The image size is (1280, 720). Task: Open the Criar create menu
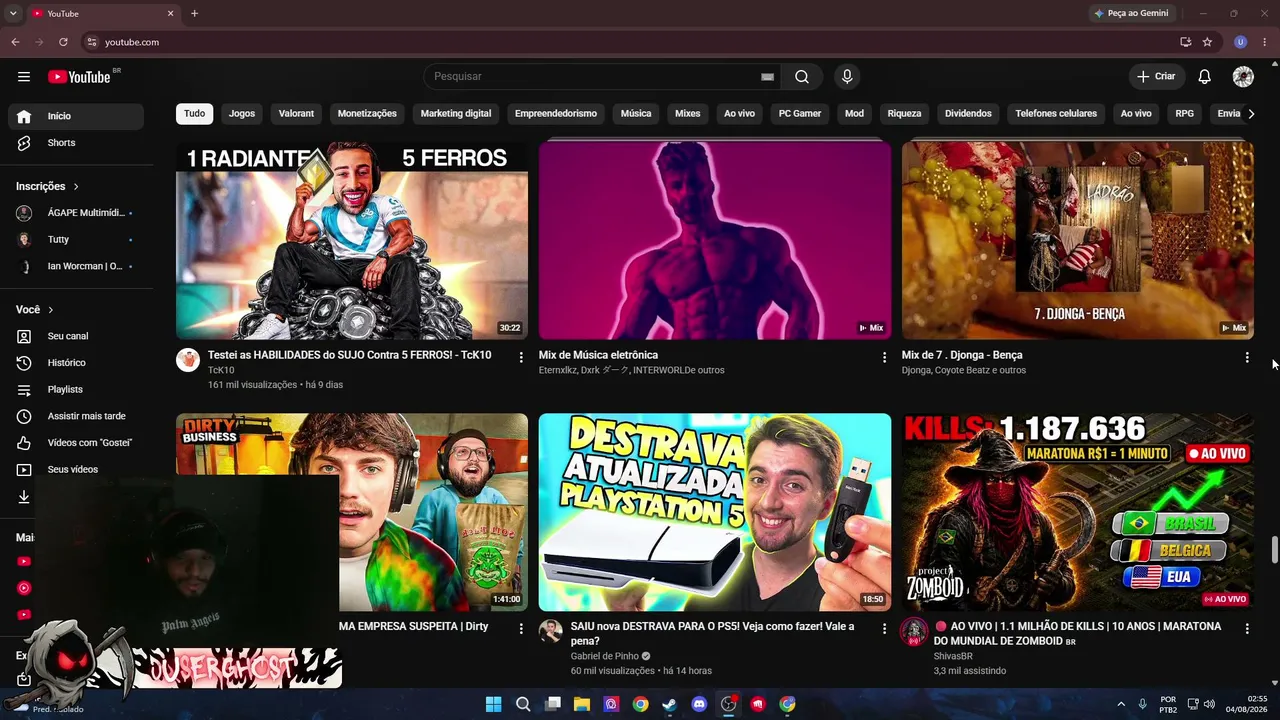(1157, 77)
